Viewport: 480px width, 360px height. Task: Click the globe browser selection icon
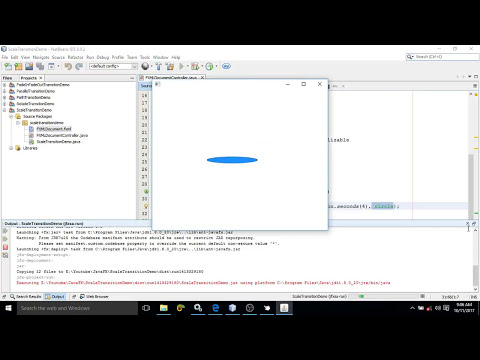pos(145,66)
